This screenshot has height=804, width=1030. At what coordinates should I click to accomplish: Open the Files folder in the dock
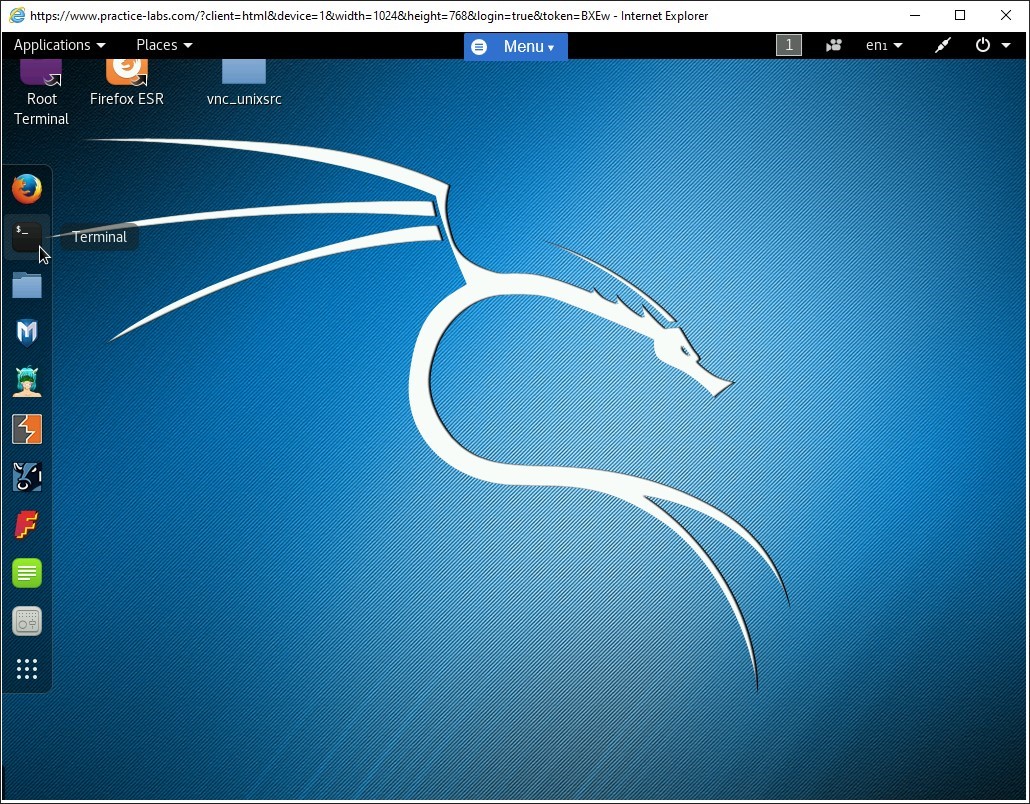(27, 285)
